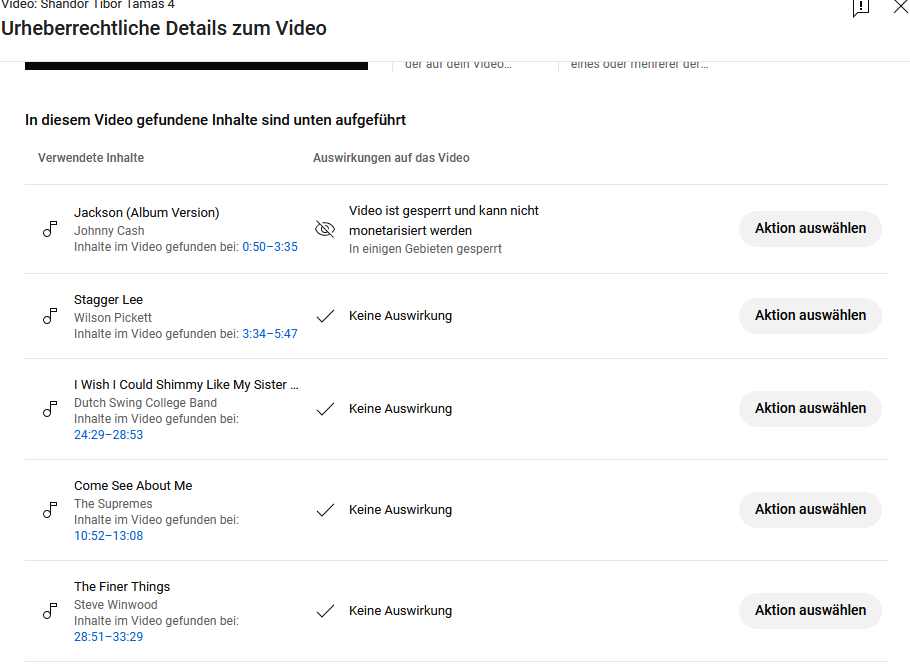This screenshot has height=672, width=910.
Task: Jump to timestamp 28:51–33:29
Action: pyautogui.click(x=109, y=637)
